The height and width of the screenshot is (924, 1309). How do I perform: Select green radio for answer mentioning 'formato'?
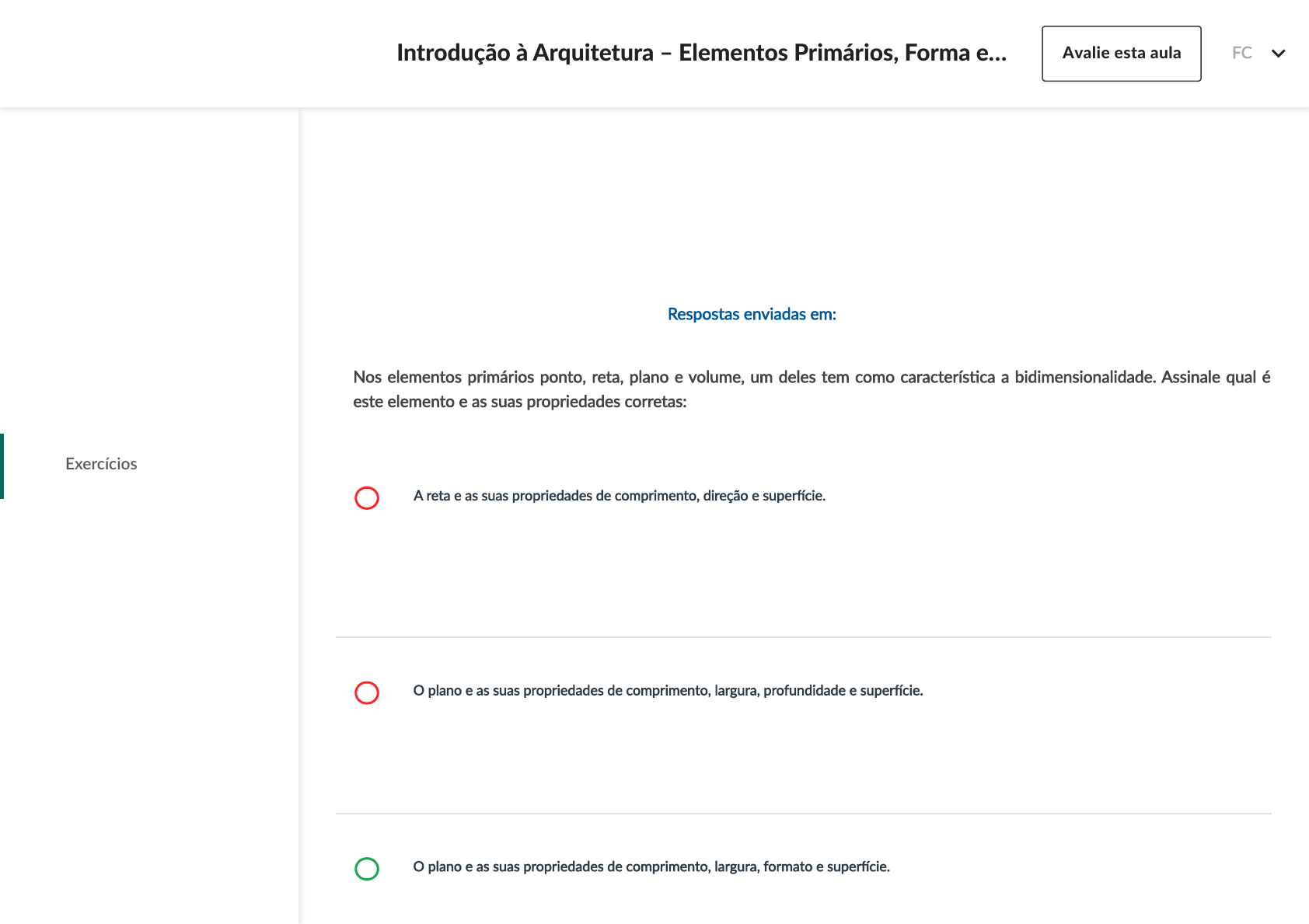coord(367,869)
